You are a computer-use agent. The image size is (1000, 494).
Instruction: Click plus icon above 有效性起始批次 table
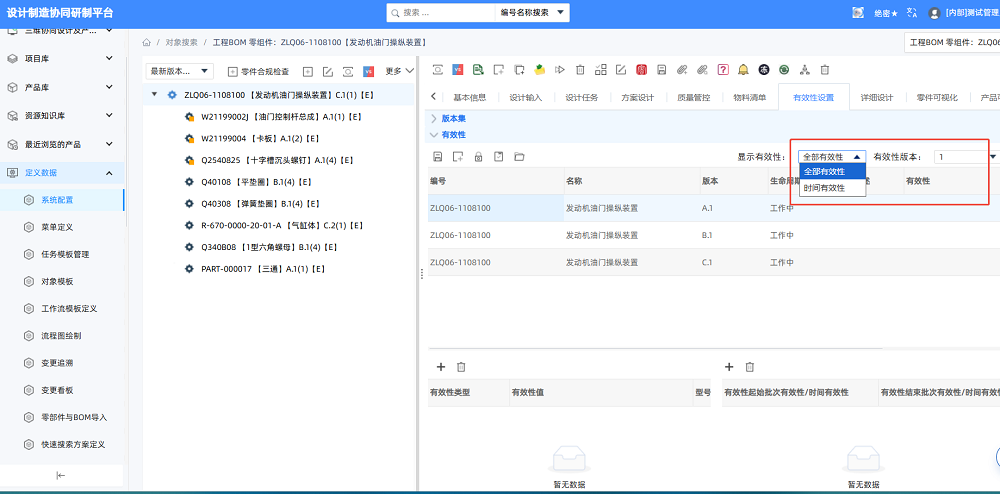(x=730, y=367)
